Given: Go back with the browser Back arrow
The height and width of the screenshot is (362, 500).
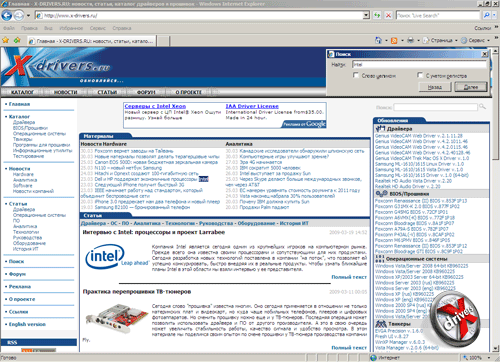Looking at the screenshot, I should point(7,15).
